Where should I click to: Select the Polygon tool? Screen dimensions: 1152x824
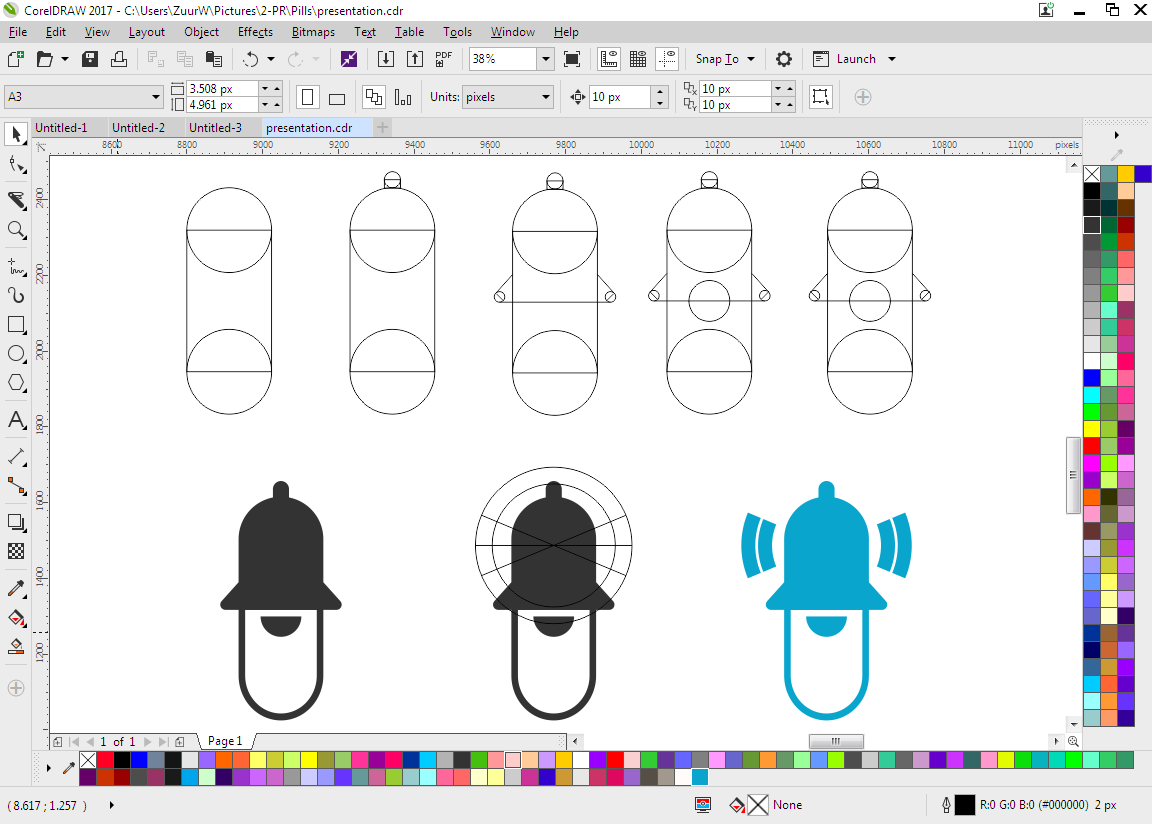point(16,383)
